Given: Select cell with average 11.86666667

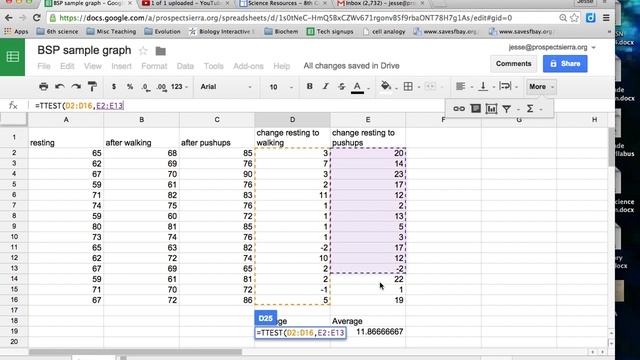Looking at the screenshot, I should 368,331.
